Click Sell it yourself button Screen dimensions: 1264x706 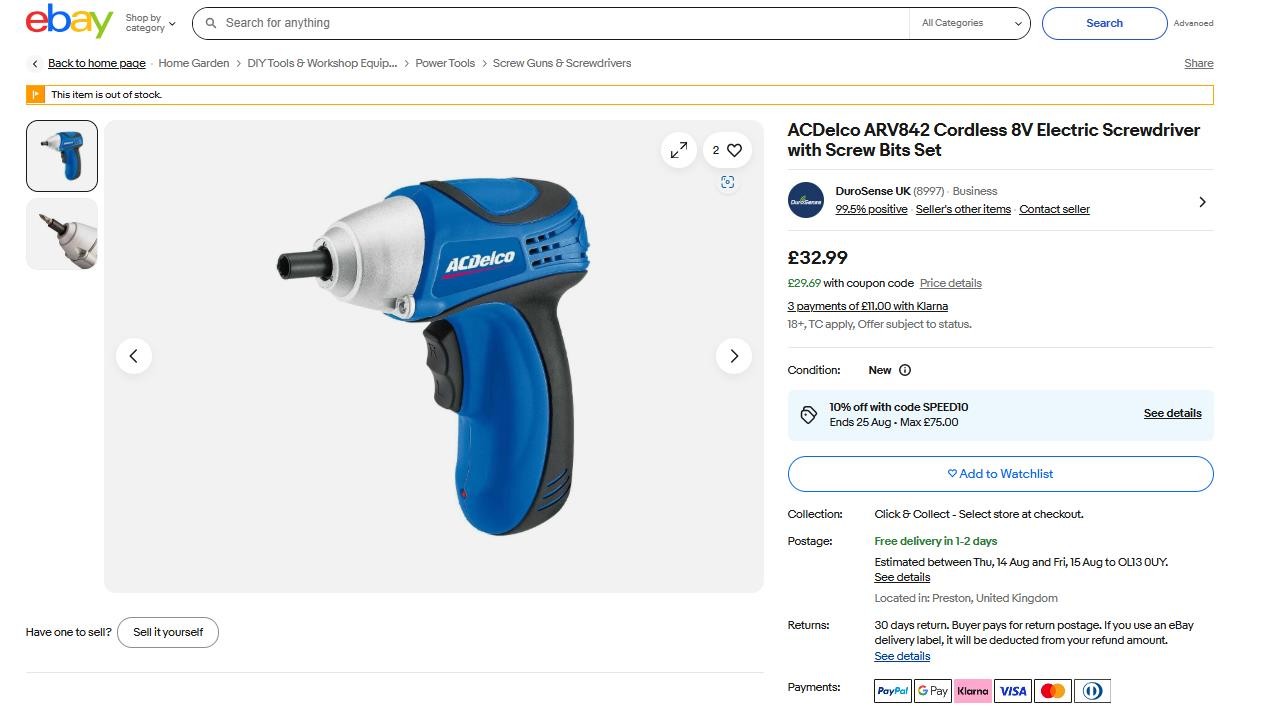click(x=168, y=632)
